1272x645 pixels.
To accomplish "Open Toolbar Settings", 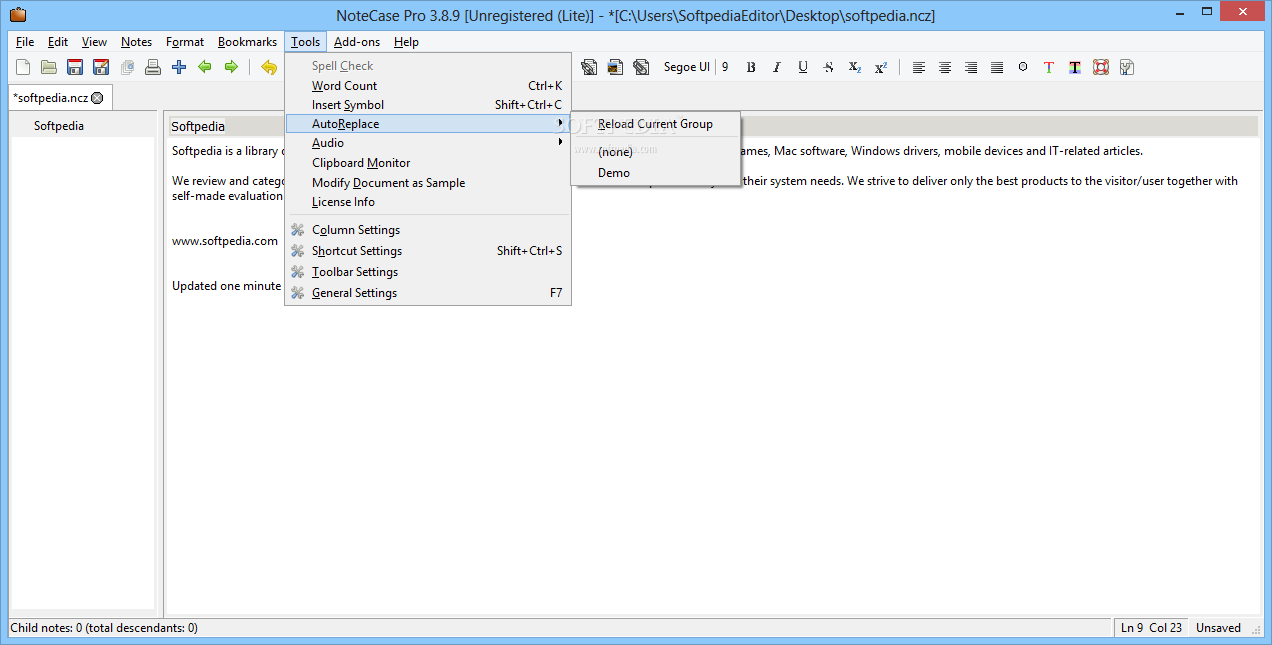I will (x=428, y=272).
